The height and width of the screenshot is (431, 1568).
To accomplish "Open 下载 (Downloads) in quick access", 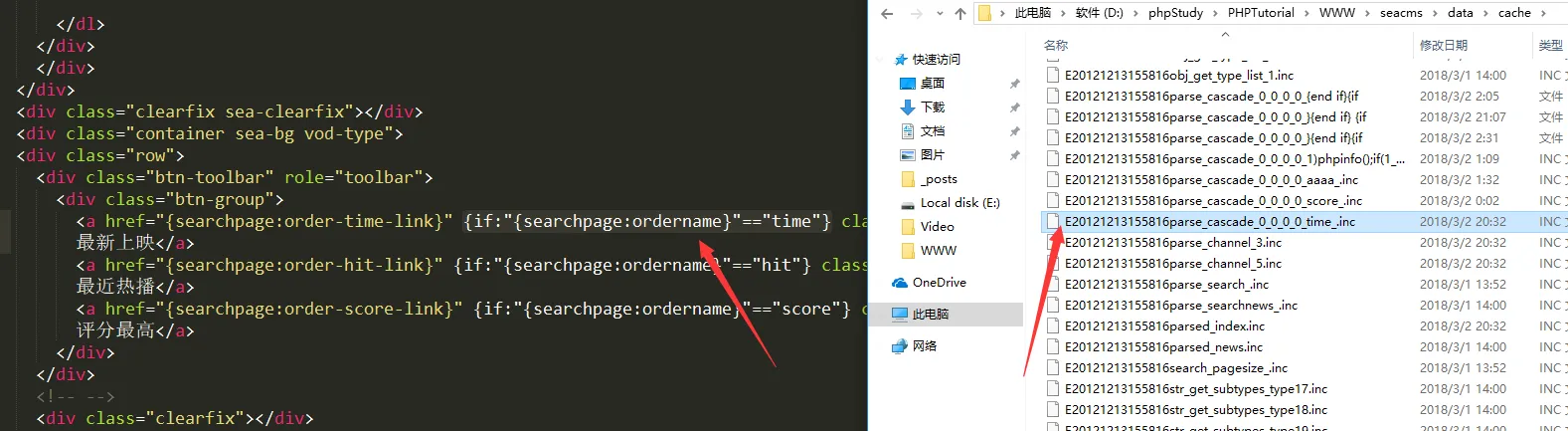I will point(932,108).
